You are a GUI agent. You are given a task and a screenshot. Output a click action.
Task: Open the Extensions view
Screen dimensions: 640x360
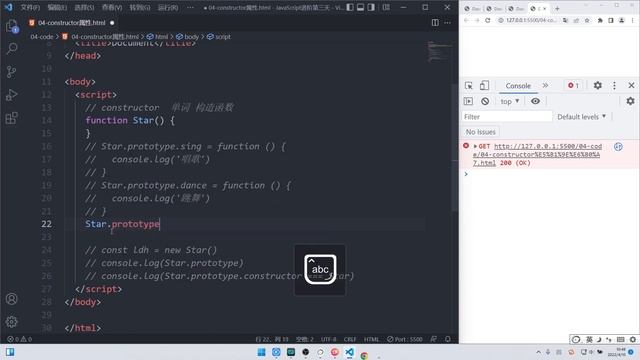click(x=12, y=118)
